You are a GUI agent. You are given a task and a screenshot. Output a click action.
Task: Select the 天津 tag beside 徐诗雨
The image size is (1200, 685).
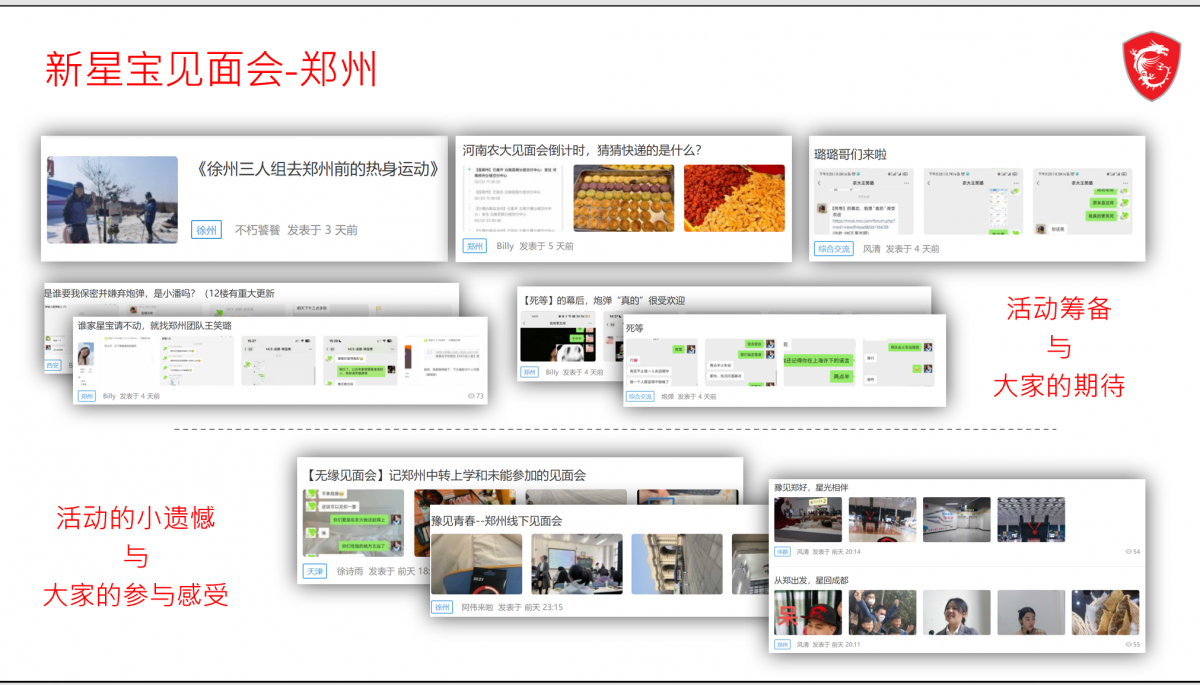point(315,572)
